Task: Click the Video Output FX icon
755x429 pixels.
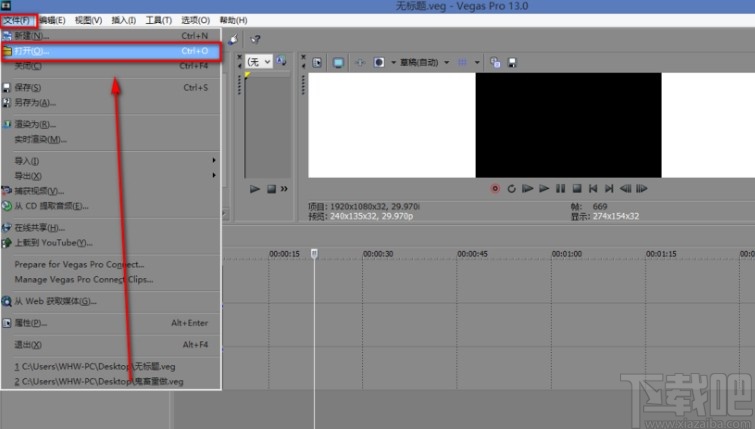Action: [360, 63]
